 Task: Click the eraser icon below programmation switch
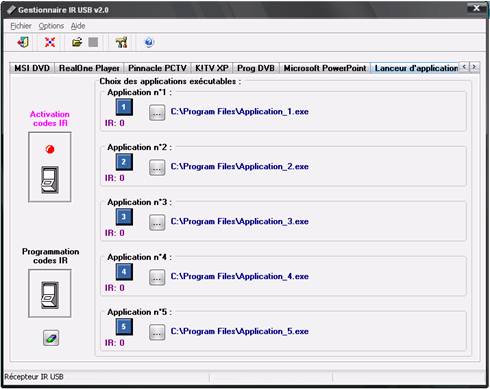coord(51,338)
